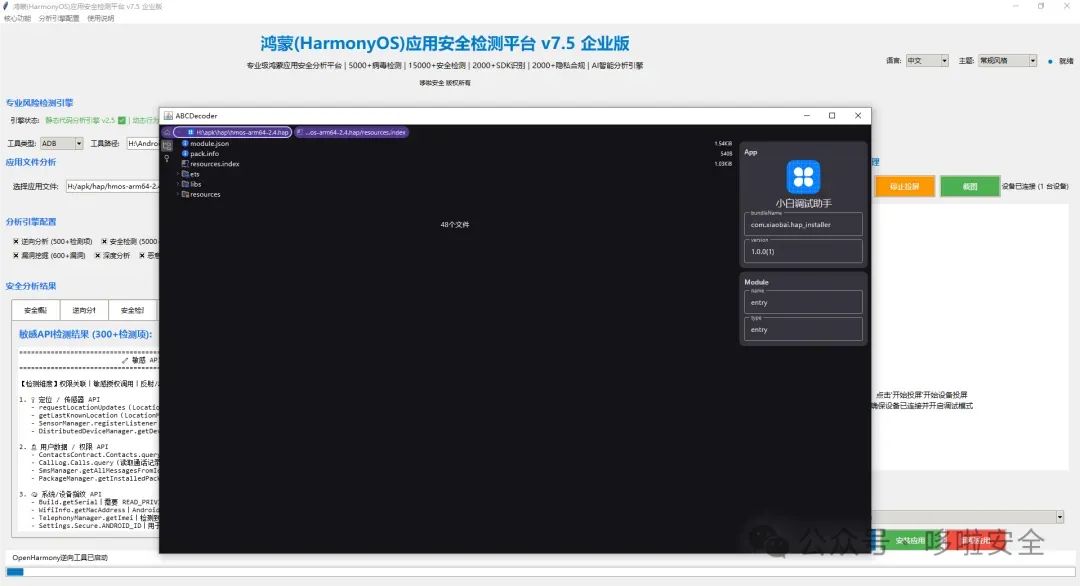Viewport: 1080px width, 586px height.
Task: Minimize the ABCDecoder window
Action: (807, 116)
